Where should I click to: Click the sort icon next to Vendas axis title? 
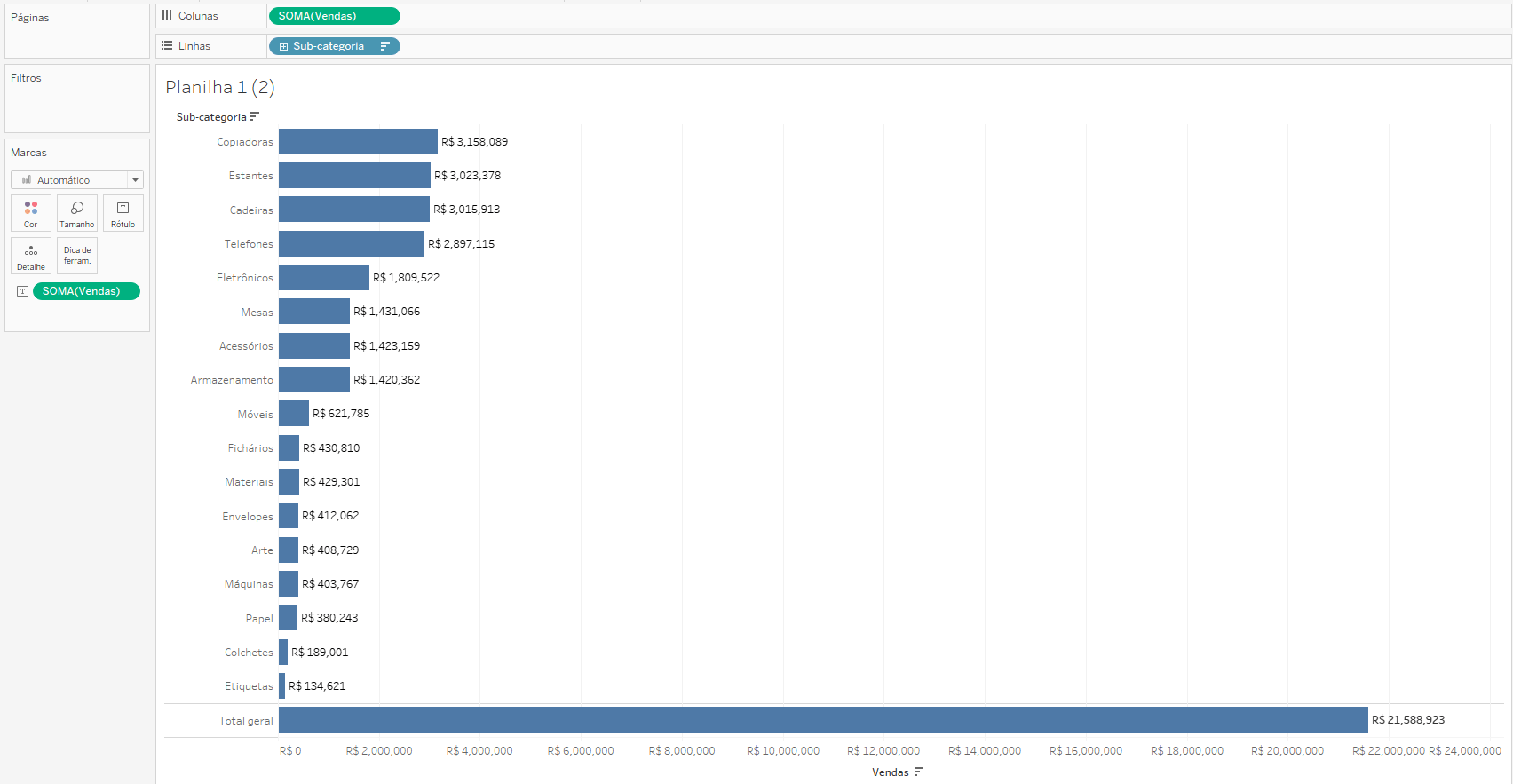tap(918, 772)
